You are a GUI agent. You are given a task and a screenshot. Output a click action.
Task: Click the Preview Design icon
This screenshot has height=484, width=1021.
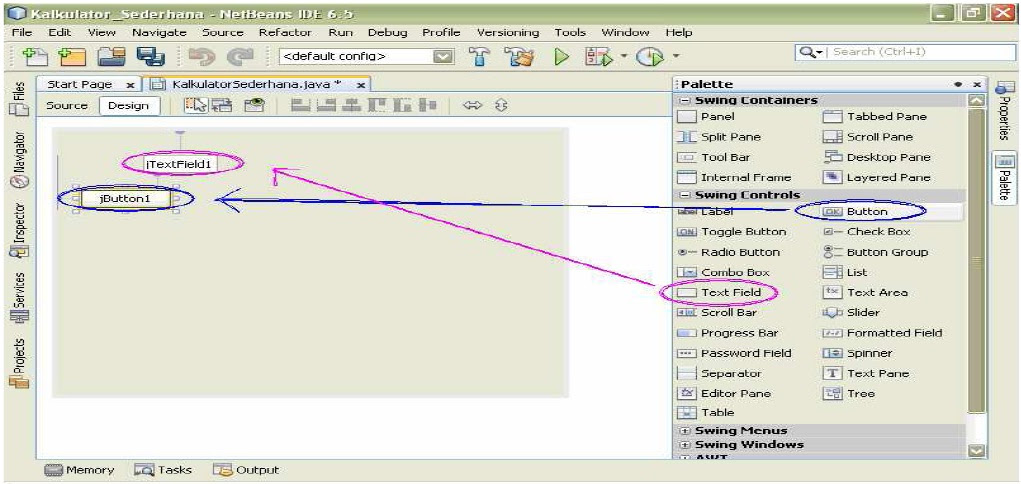254,106
